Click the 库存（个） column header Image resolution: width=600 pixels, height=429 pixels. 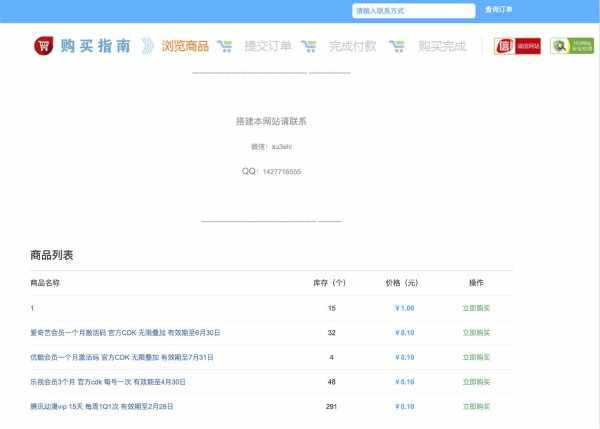pyautogui.click(x=330, y=283)
